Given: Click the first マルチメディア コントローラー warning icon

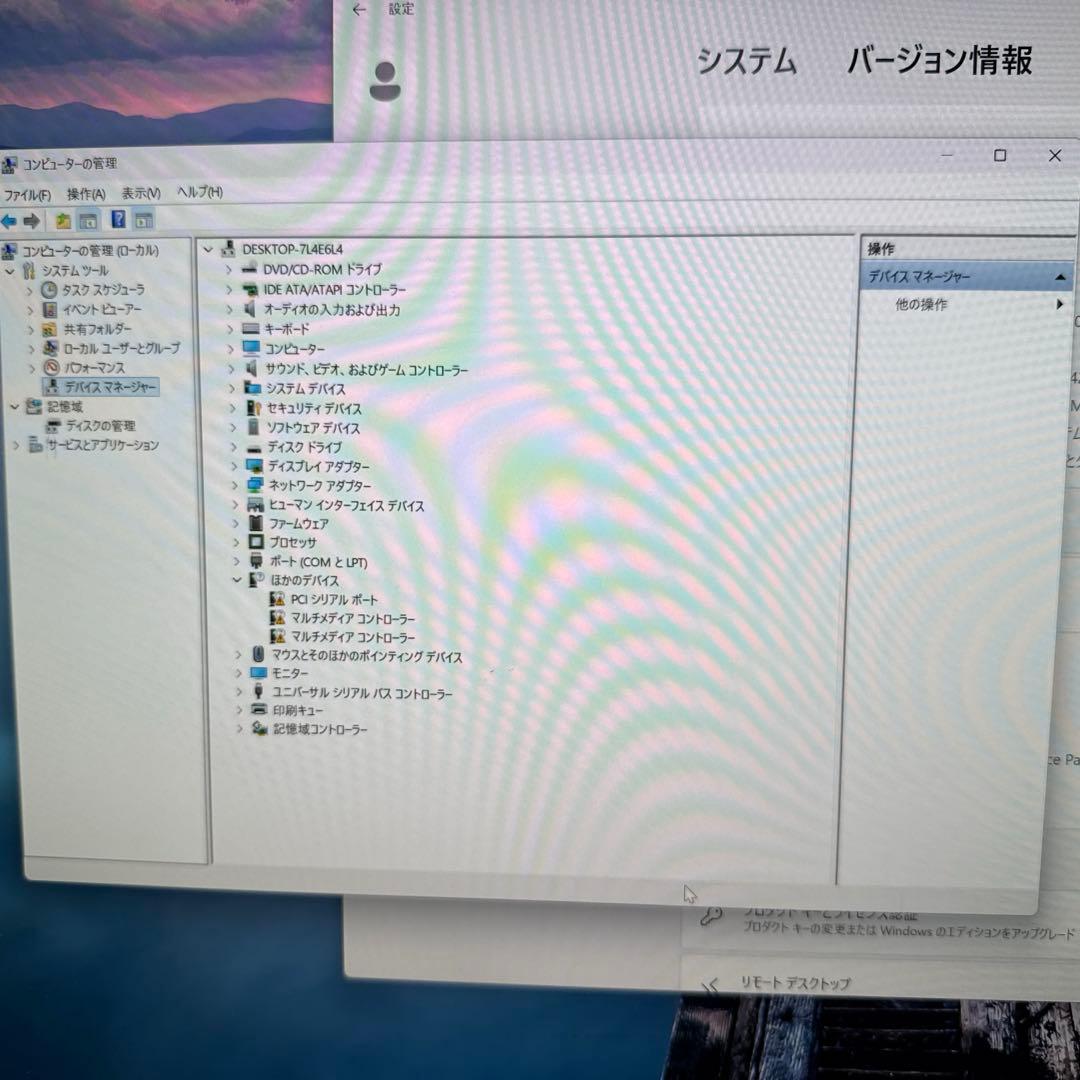Looking at the screenshot, I should pos(277,618).
